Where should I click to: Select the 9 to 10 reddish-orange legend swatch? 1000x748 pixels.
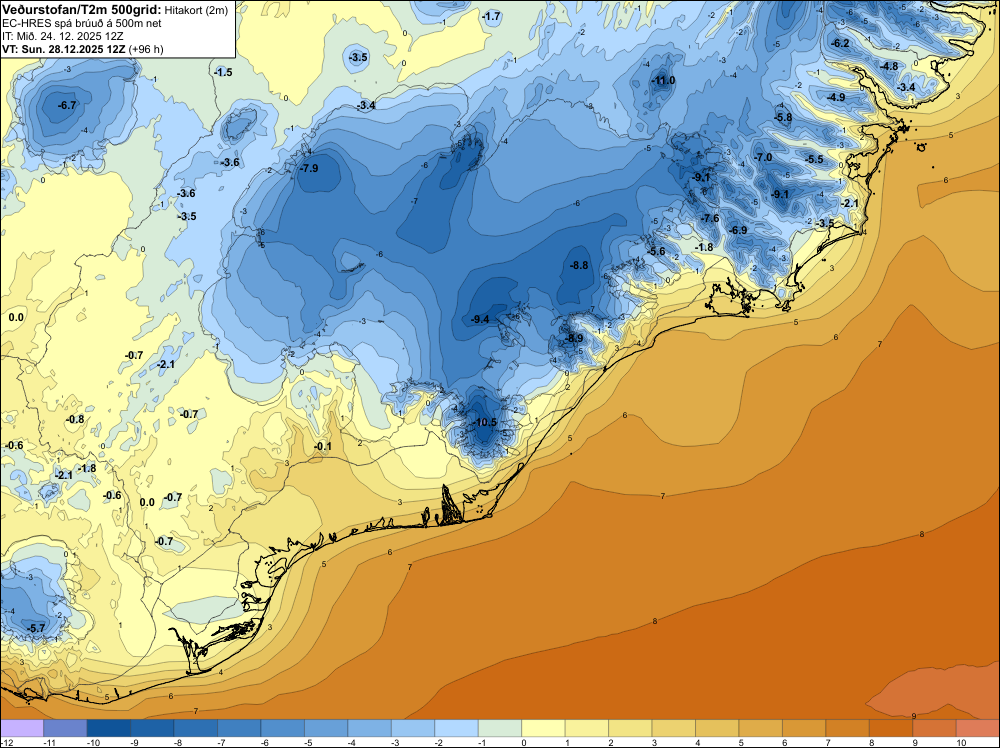click(934, 728)
